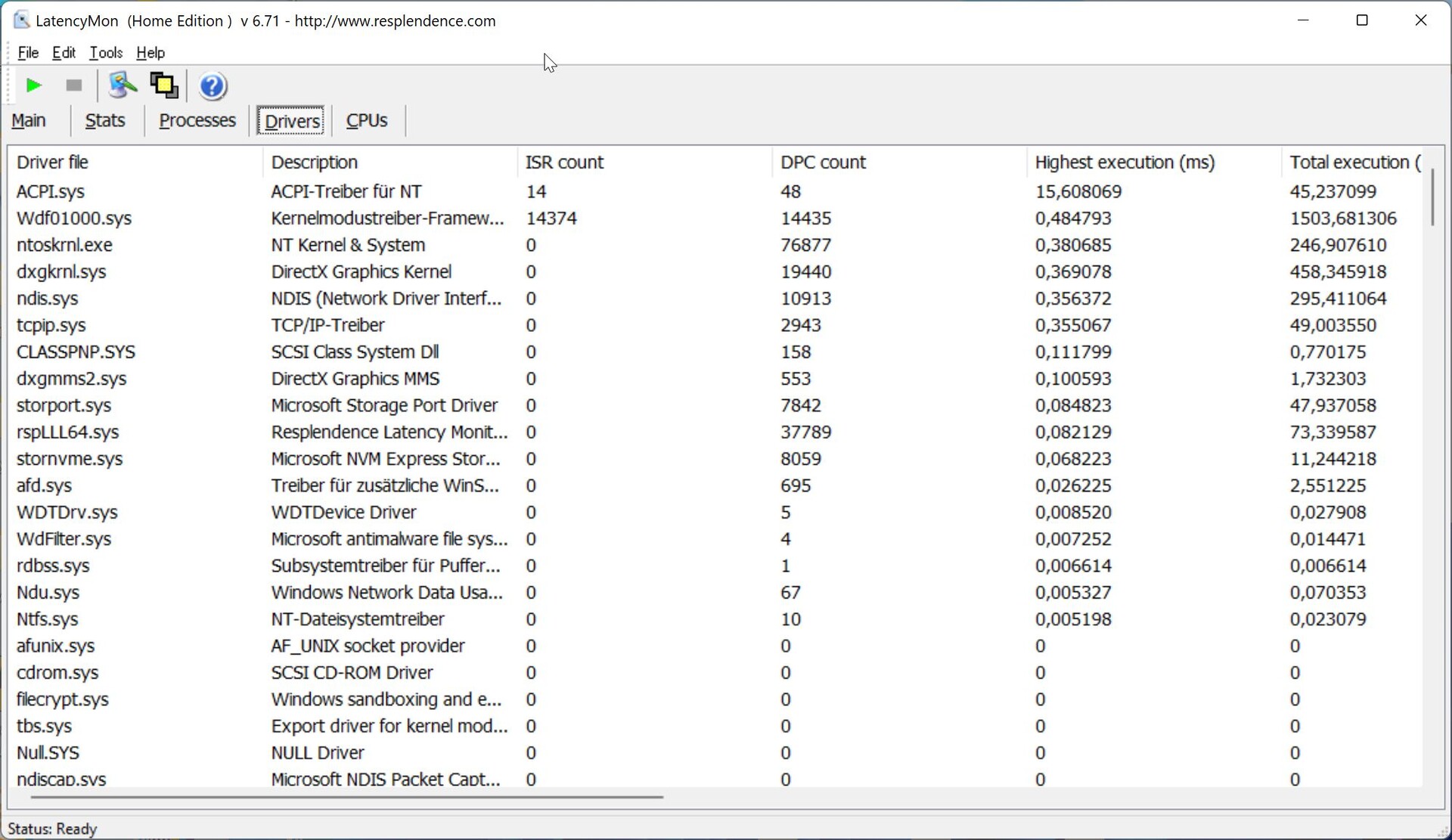
Task: Switch to the Processes tab
Action: coord(197,121)
